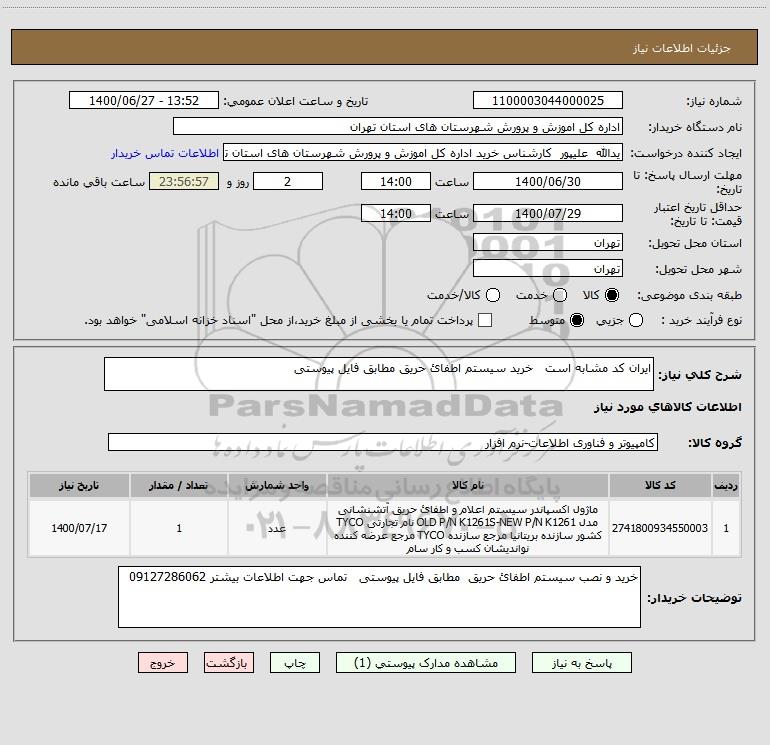Click the کد کالا column header
The image size is (770, 745).
click(x=660, y=485)
